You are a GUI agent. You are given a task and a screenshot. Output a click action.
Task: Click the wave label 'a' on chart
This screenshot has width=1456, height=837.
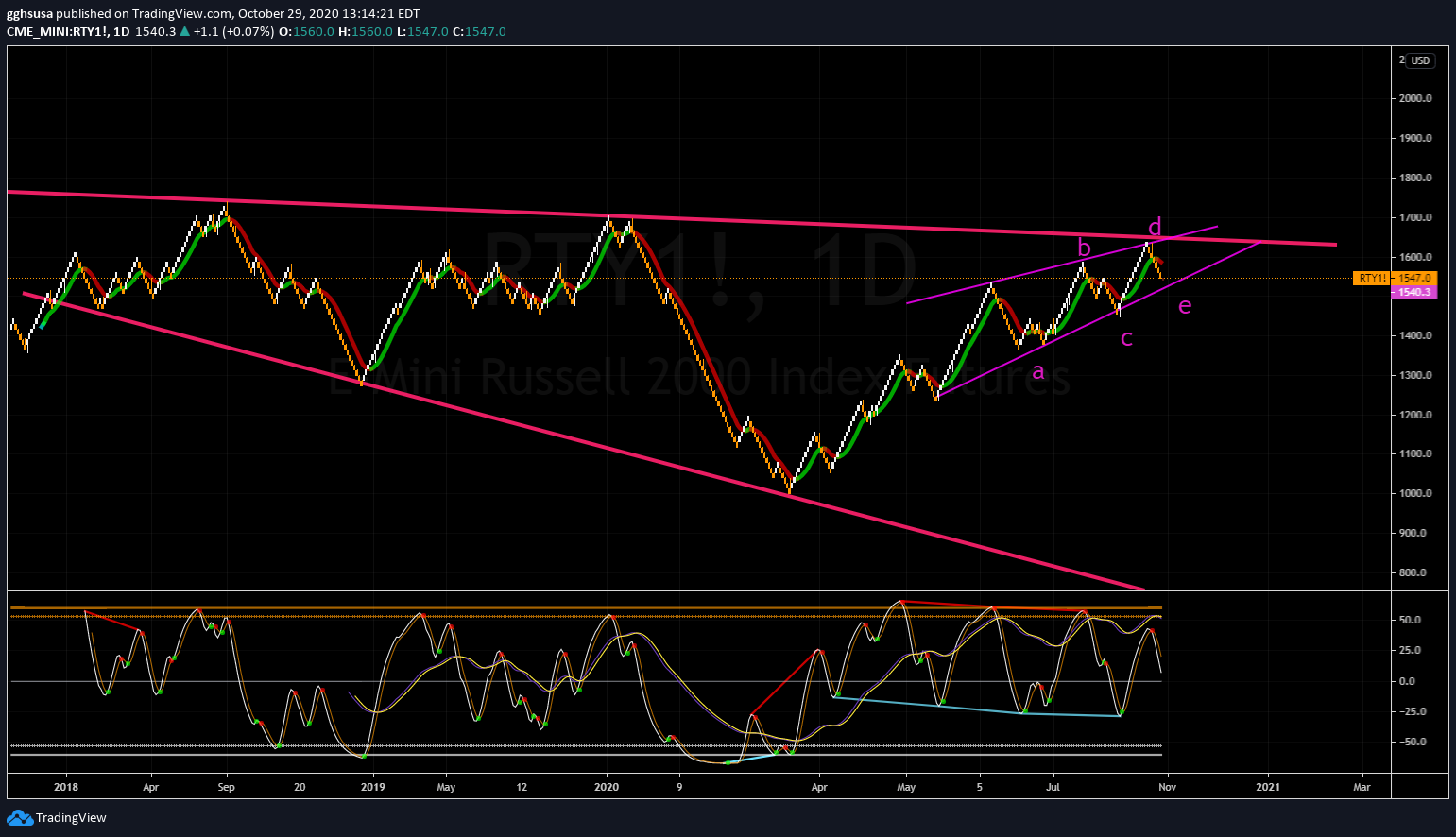click(1038, 372)
